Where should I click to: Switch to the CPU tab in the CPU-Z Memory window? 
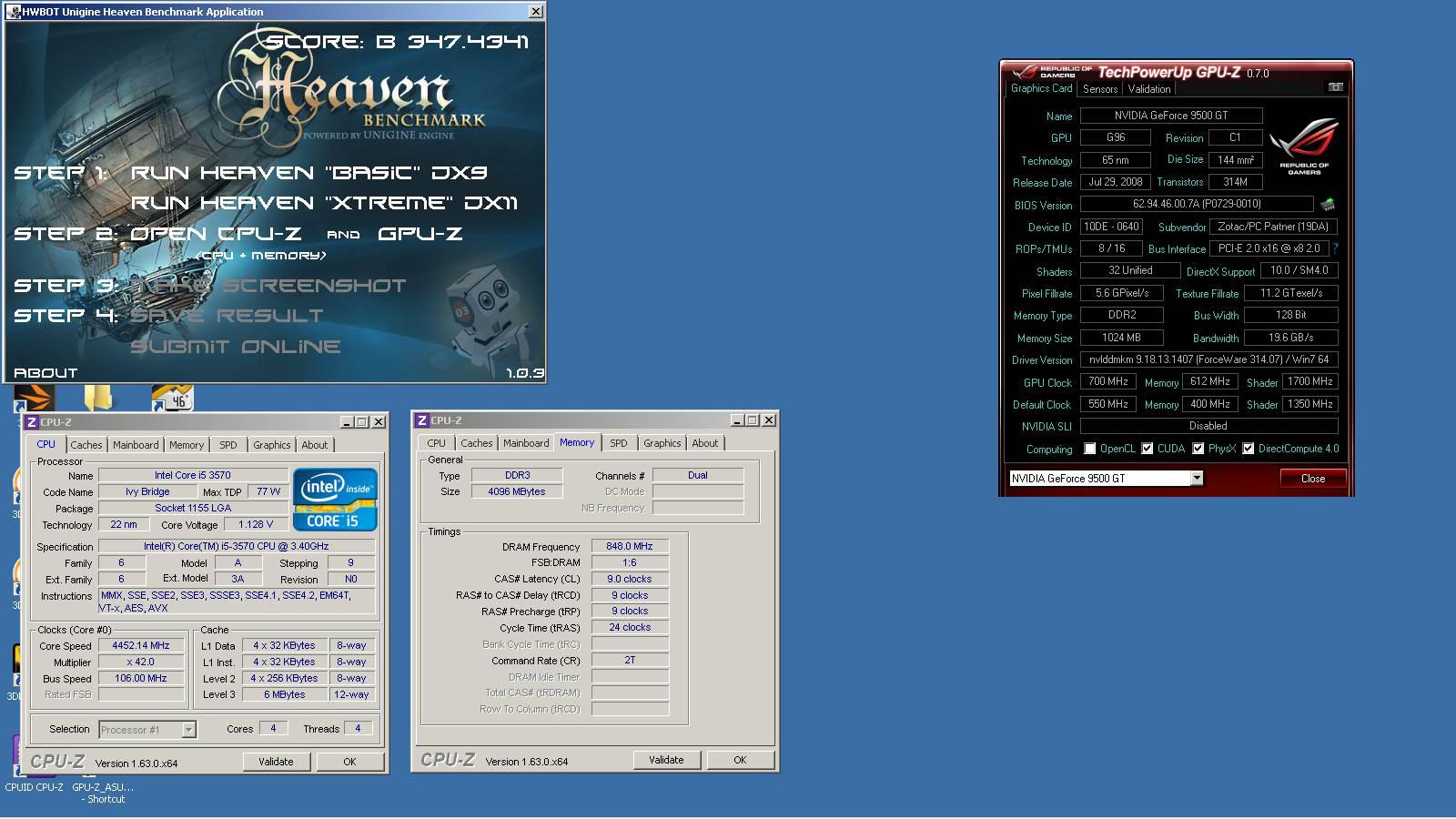click(437, 443)
